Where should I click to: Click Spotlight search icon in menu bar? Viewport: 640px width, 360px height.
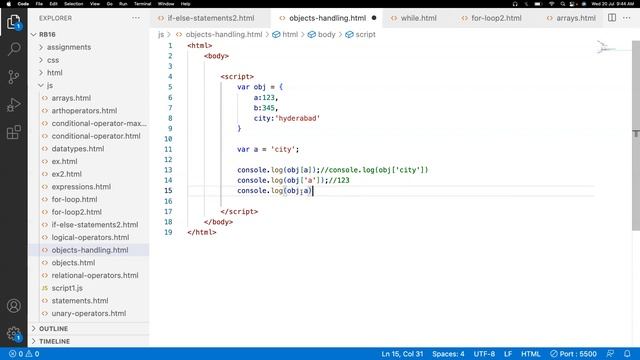point(563,4)
